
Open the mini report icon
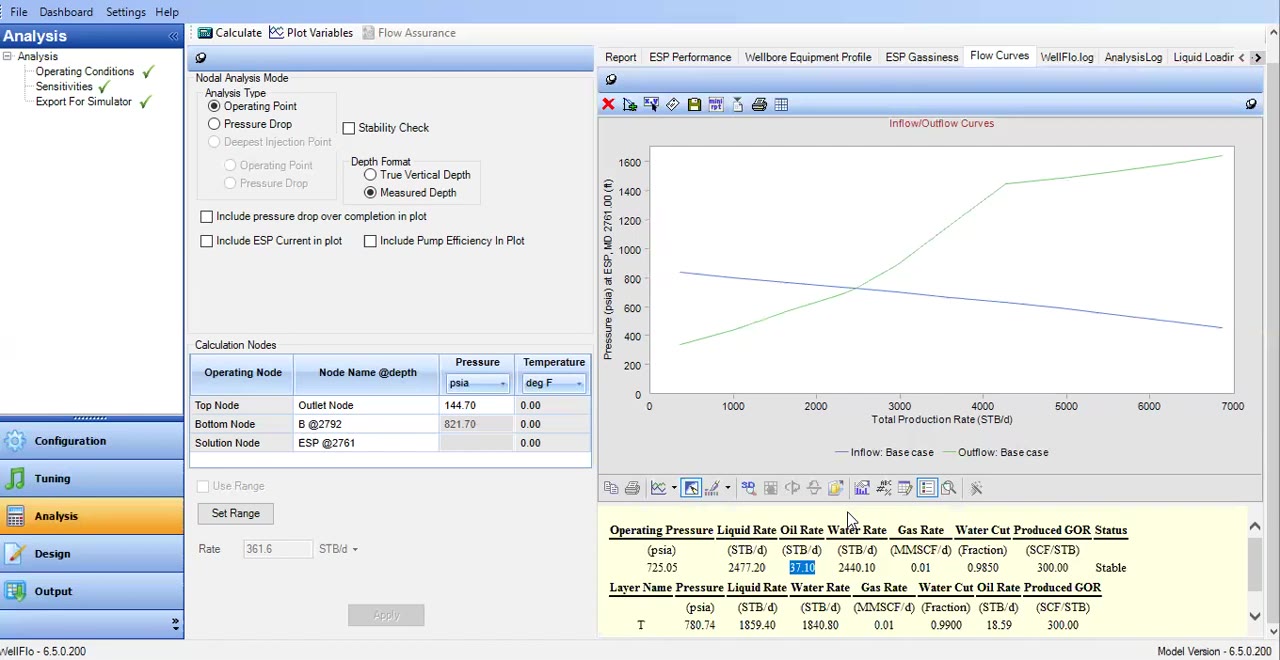(715, 104)
